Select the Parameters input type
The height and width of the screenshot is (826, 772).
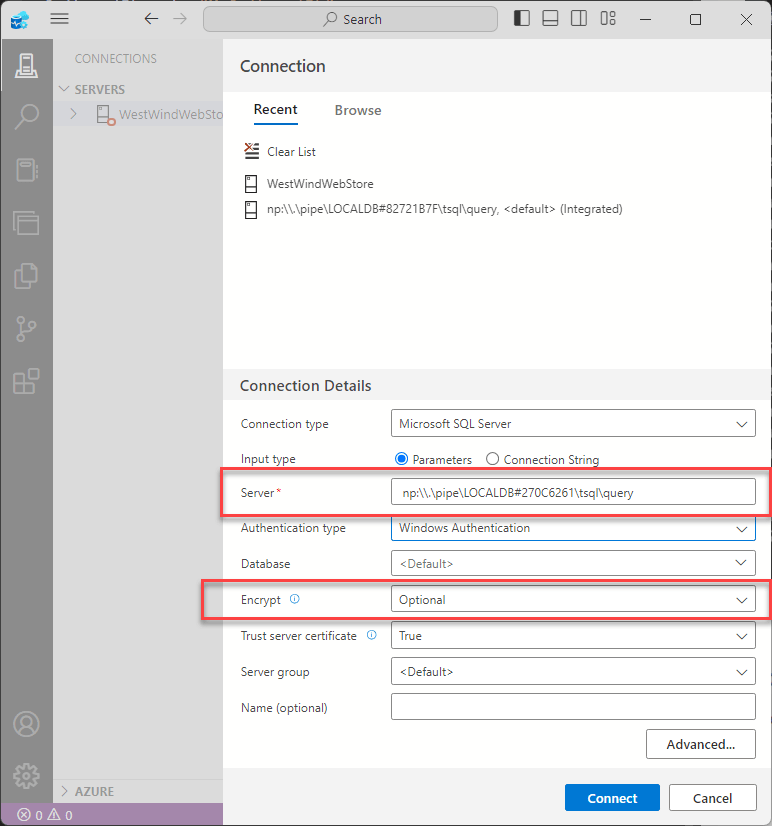402,459
